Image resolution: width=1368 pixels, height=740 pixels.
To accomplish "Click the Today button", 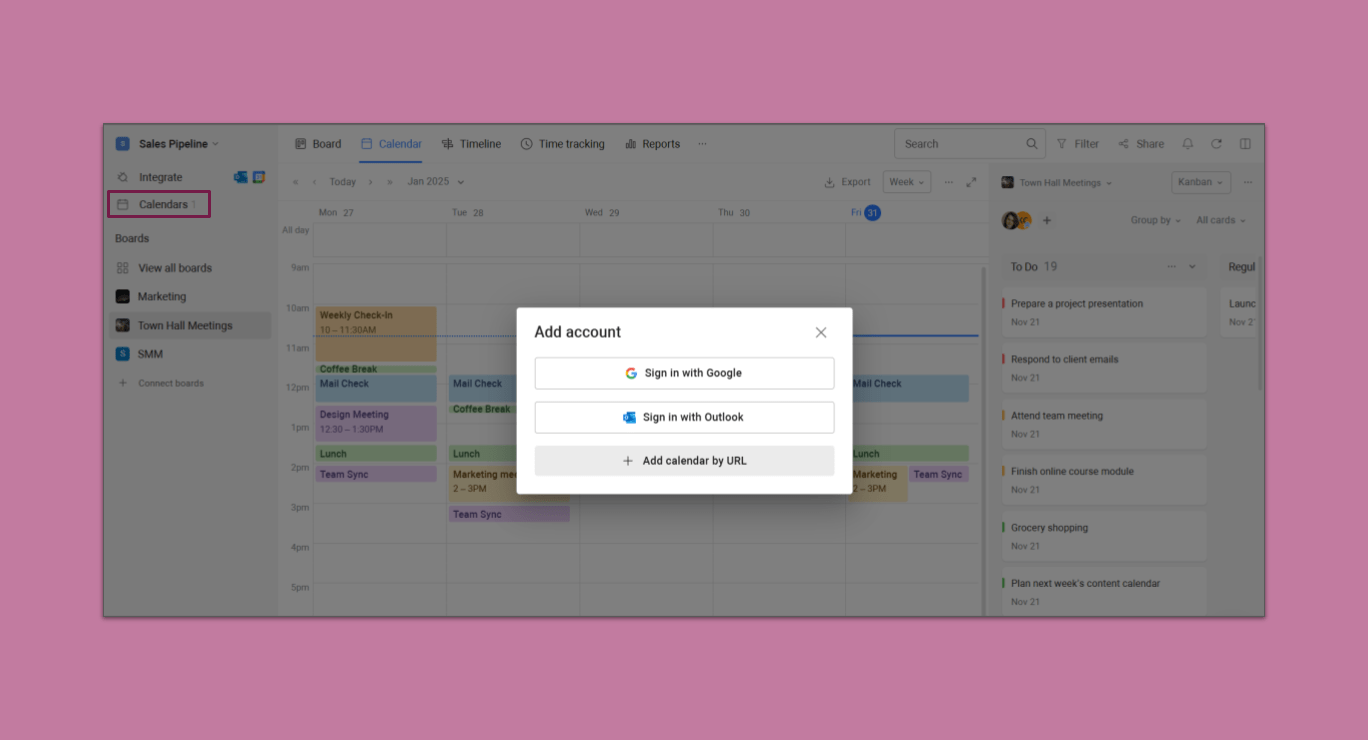I will [343, 182].
